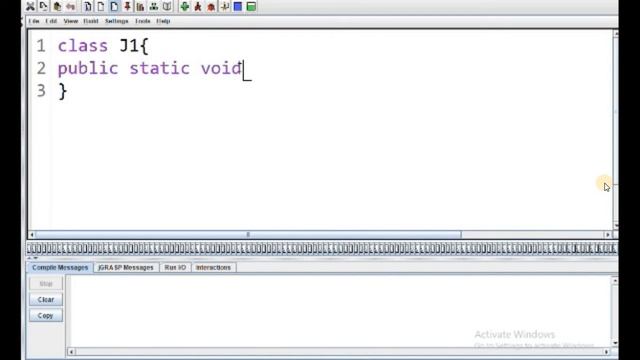This screenshot has width=640, height=360.
Task: Open the Tools menu
Action: (142, 21)
